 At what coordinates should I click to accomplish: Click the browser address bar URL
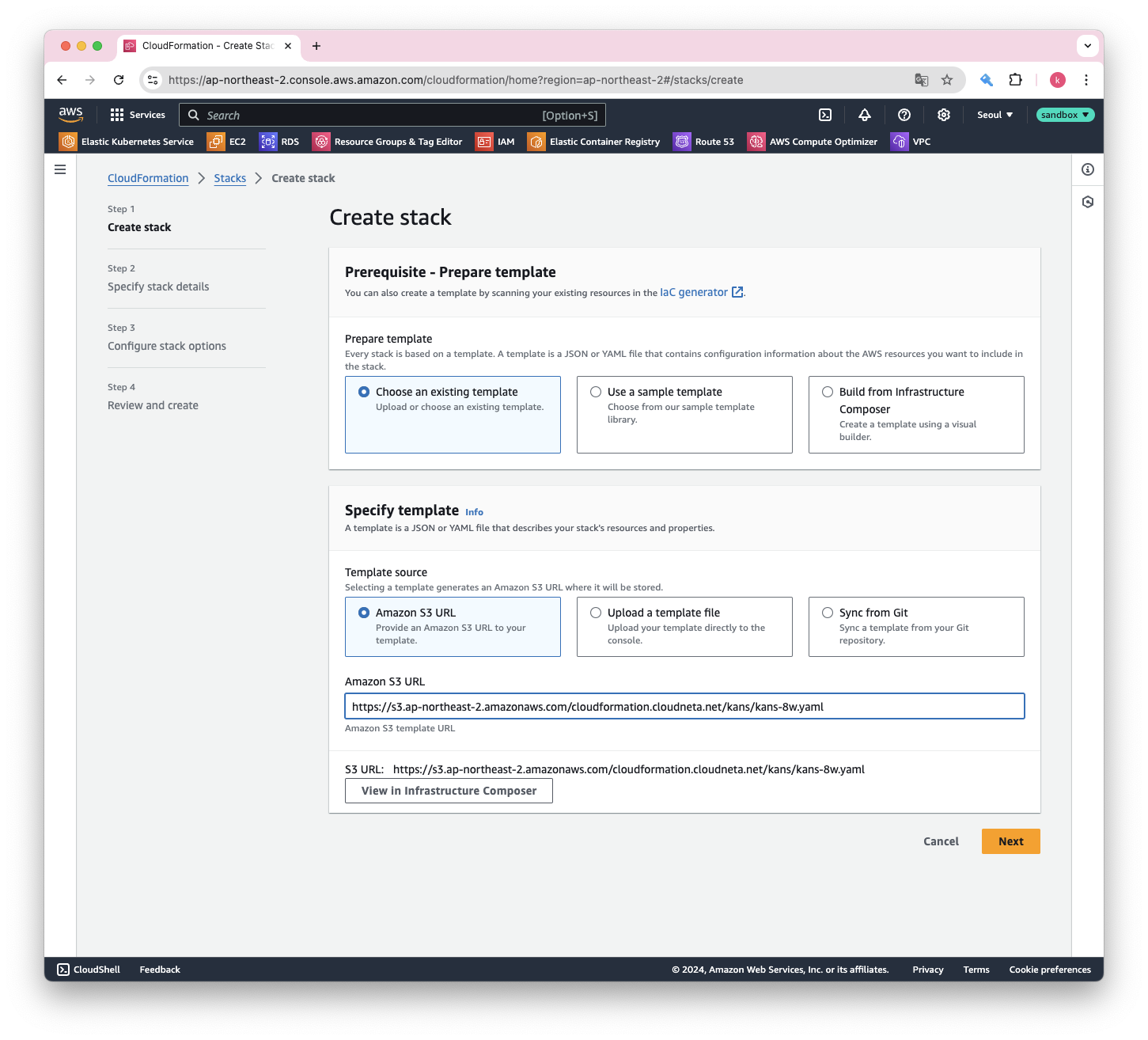pos(456,80)
